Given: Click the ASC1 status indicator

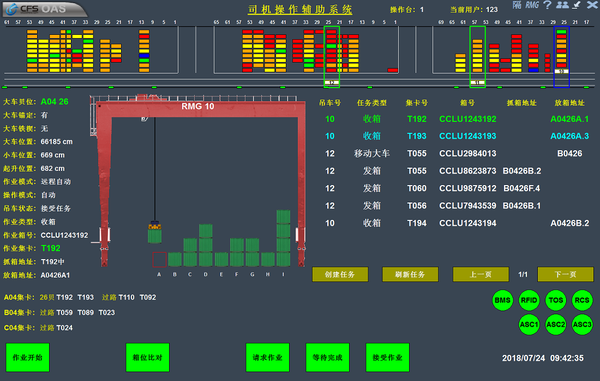Looking at the screenshot, I should coord(529,324).
